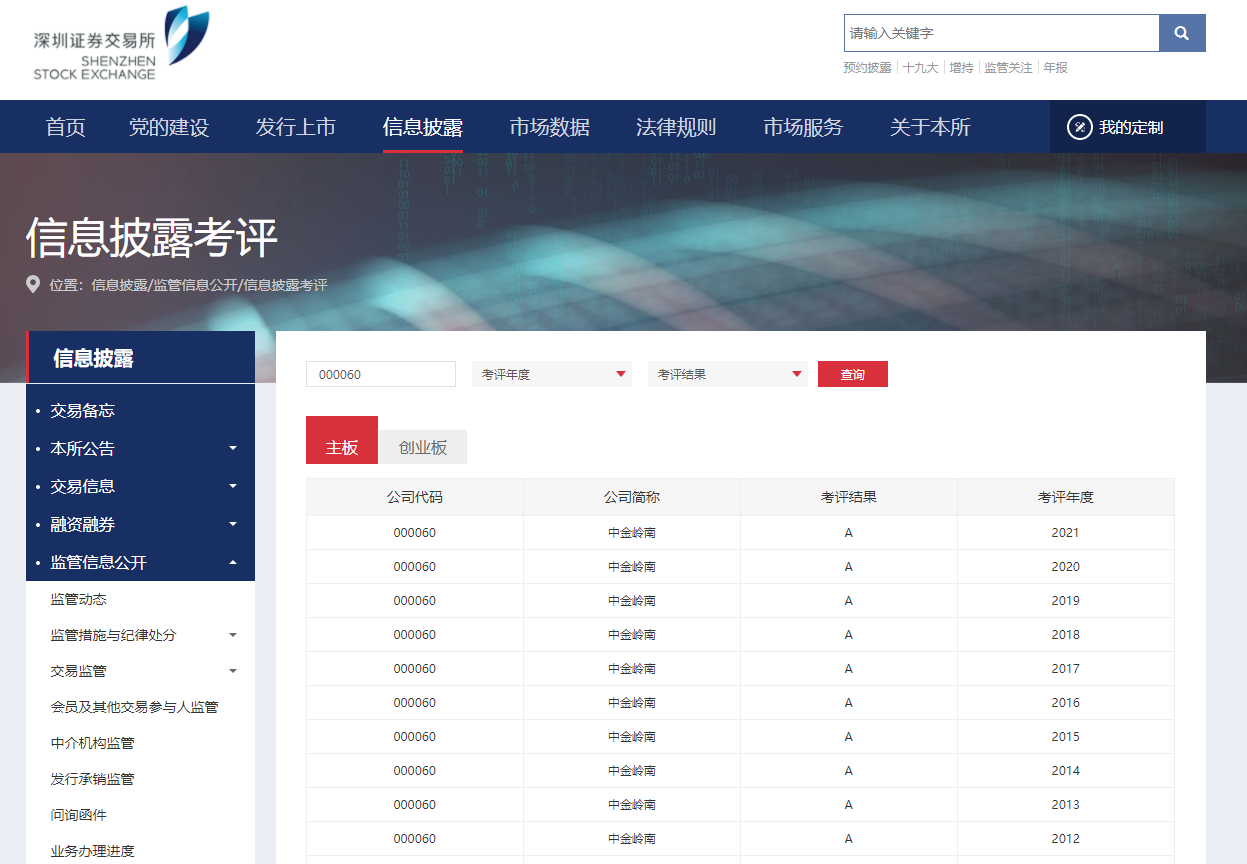This screenshot has width=1247, height=864.
Task: Open 我的定制 via the wrench icon
Action: point(1079,127)
